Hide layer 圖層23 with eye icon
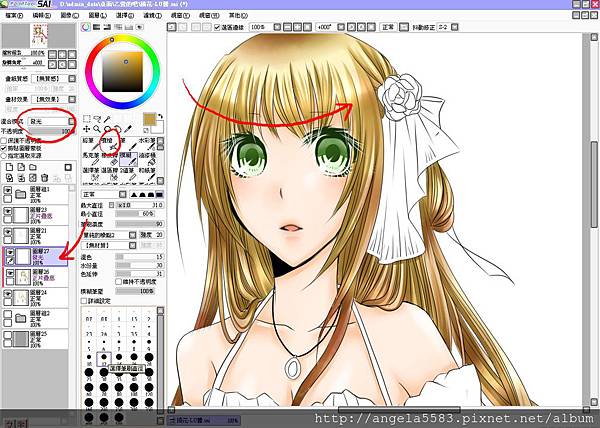 (8, 211)
